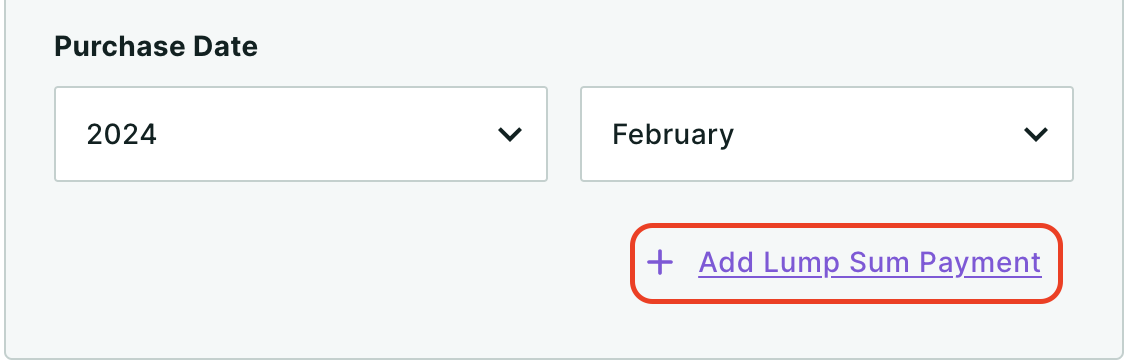Expand the year combo box using its down arrow
The image size is (1130, 362).
(510, 134)
